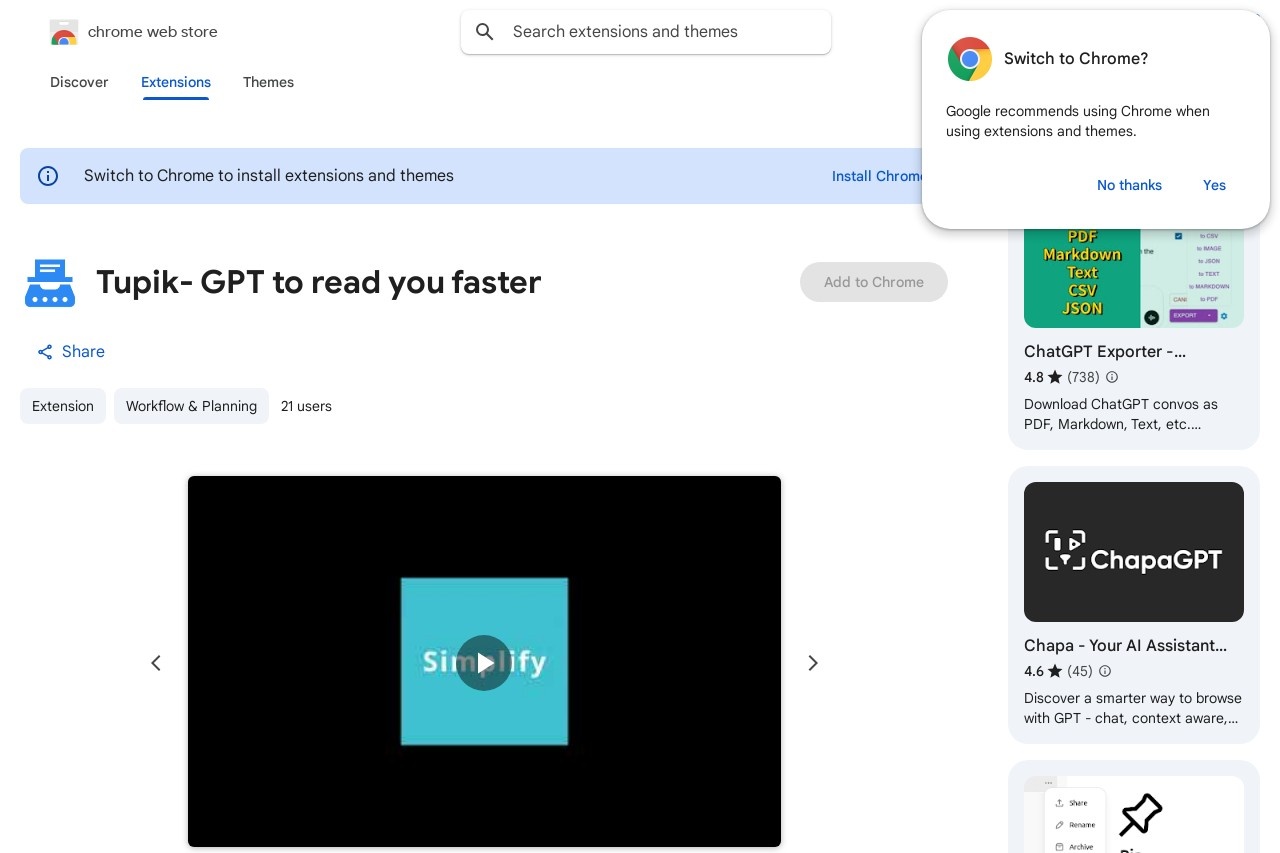Click the Search extensions and themes field
1280x853 pixels.
point(646,32)
